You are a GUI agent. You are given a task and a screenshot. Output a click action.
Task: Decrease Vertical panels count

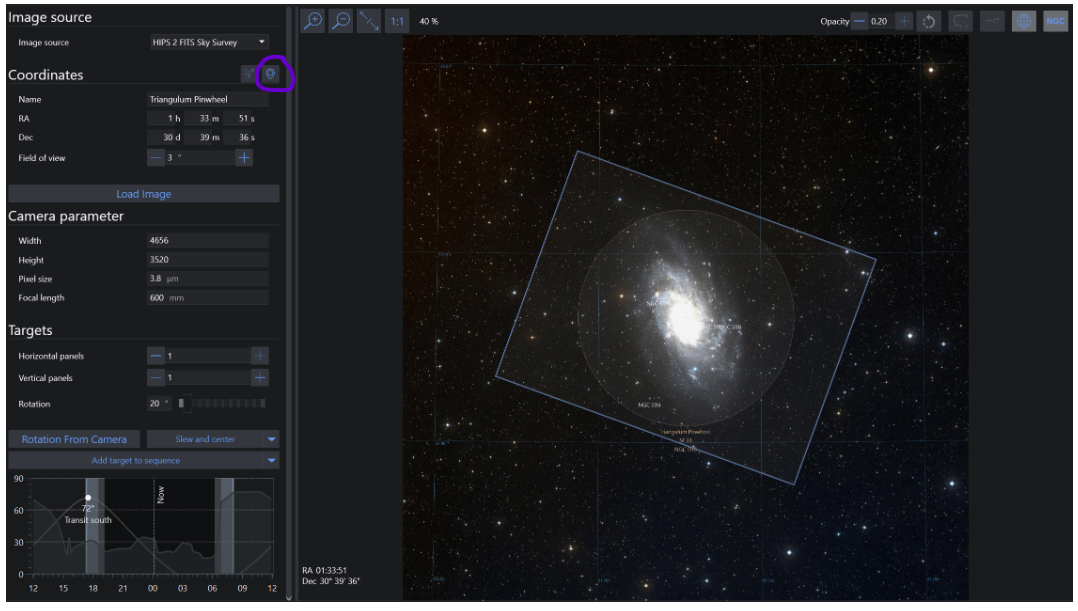pyautogui.click(x=156, y=377)
